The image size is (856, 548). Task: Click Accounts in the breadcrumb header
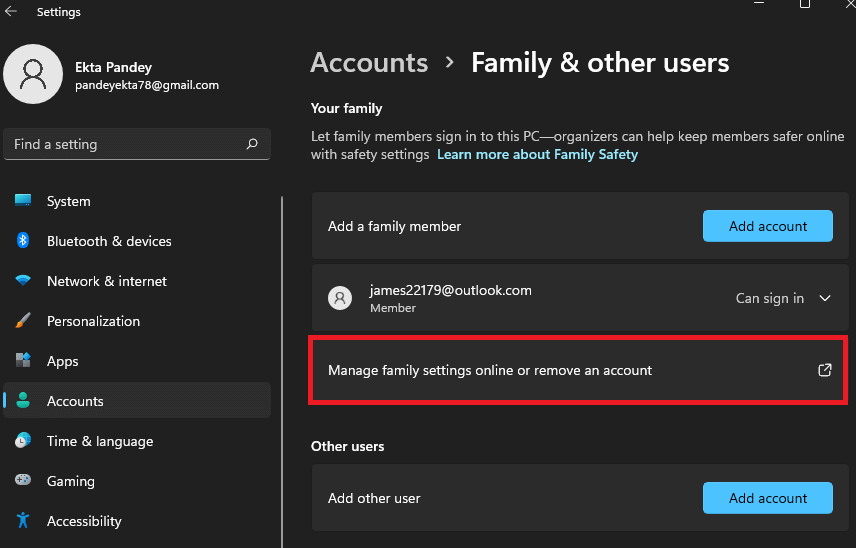(369, 63)
